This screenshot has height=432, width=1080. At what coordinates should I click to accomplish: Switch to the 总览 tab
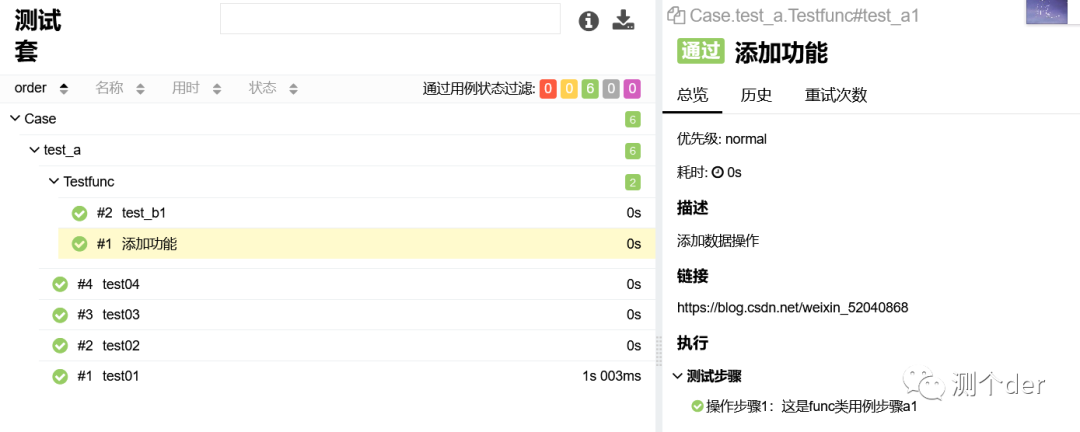692,95
